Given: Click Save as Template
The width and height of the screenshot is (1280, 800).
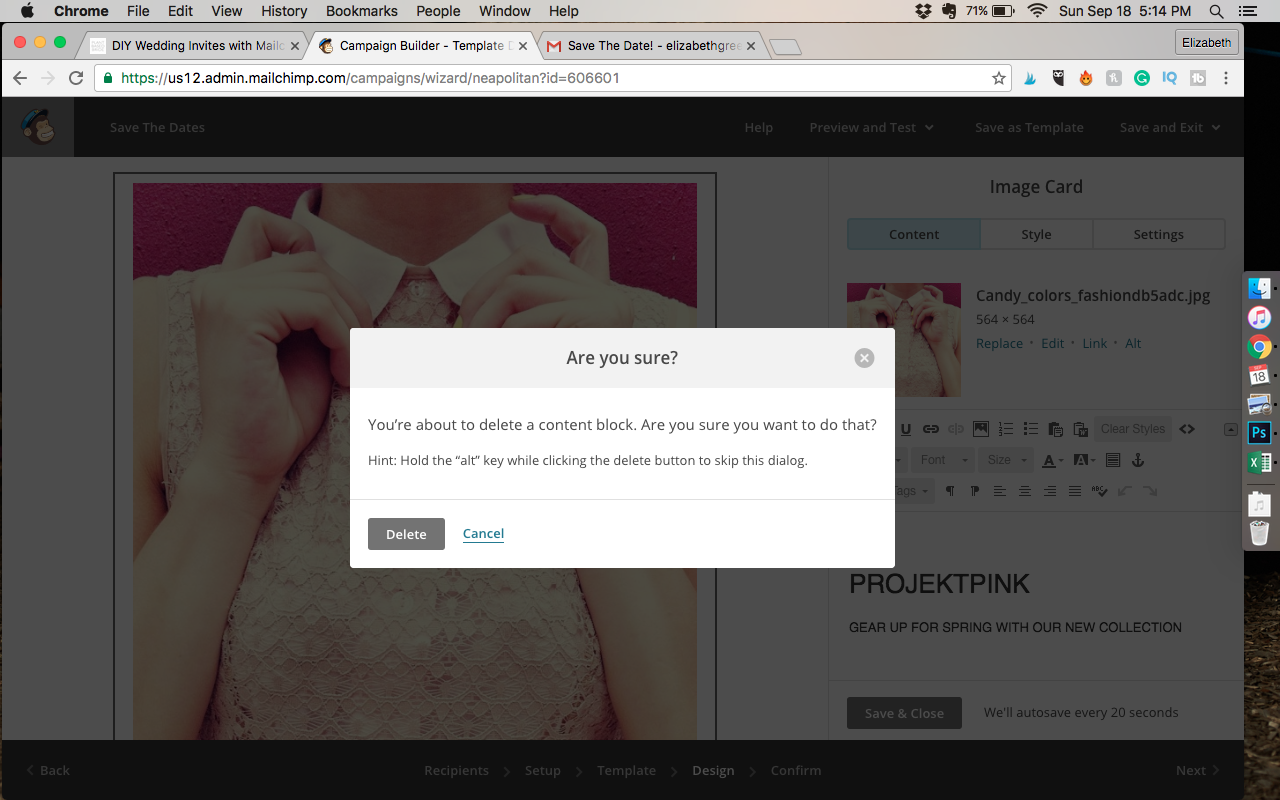Looking at the screenshot, I should [1029, 127].
